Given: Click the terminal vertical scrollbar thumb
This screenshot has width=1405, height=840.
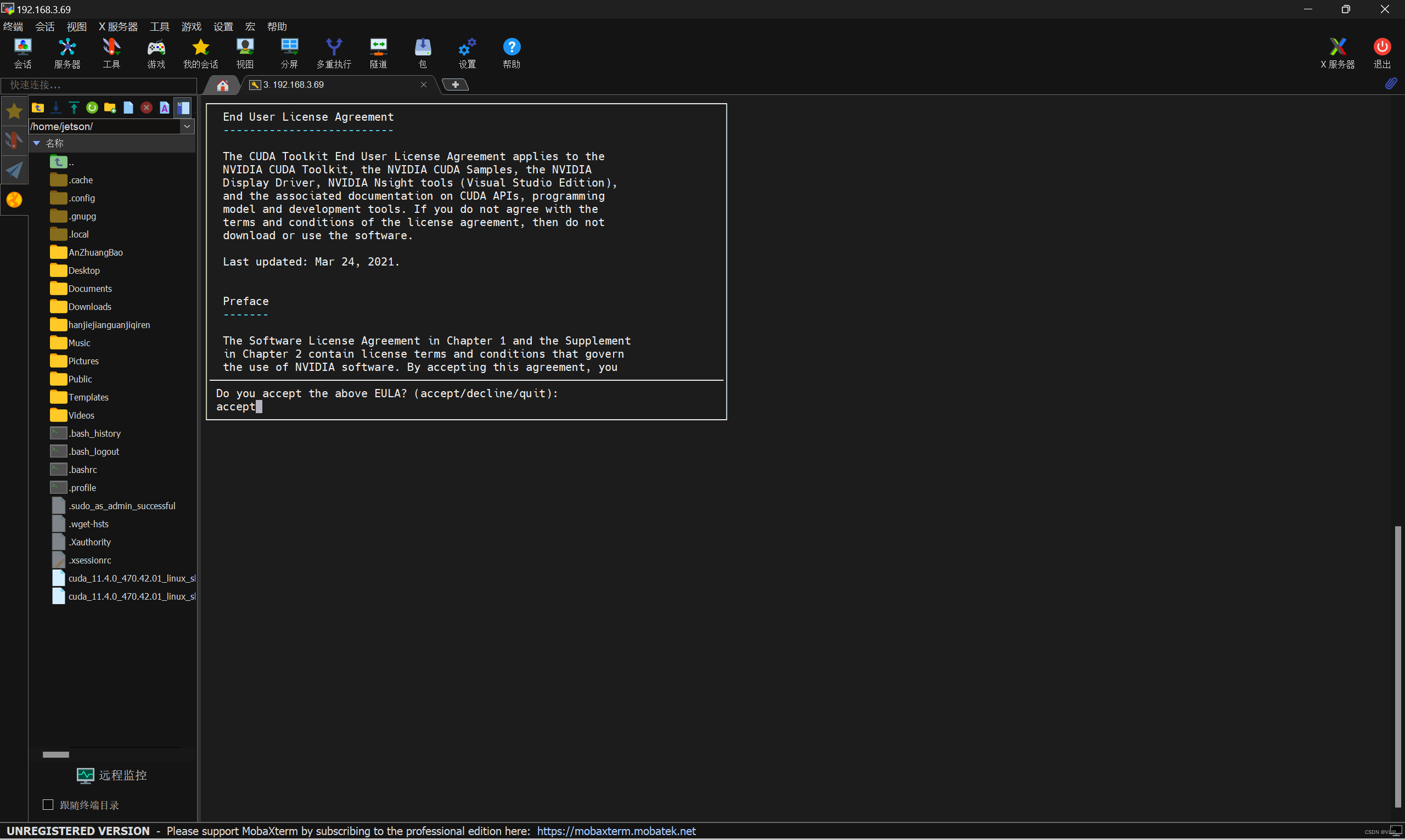Looking at the screenshot, I should click(1397, 666).
